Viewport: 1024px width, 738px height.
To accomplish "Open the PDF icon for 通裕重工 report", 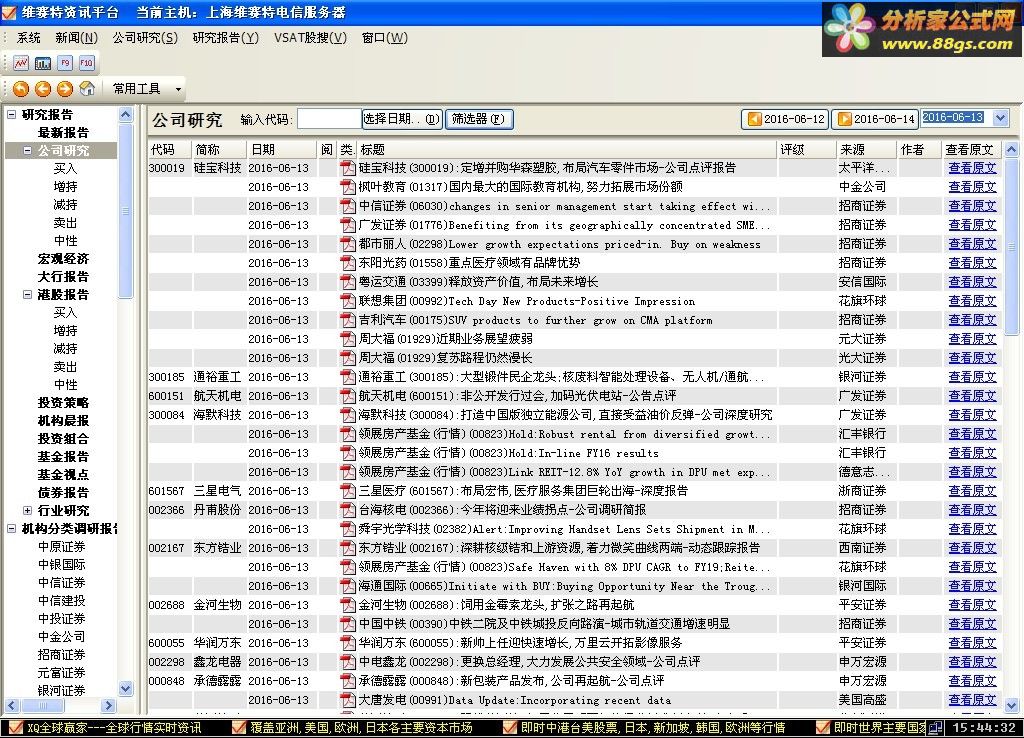I will pos(348,377).
